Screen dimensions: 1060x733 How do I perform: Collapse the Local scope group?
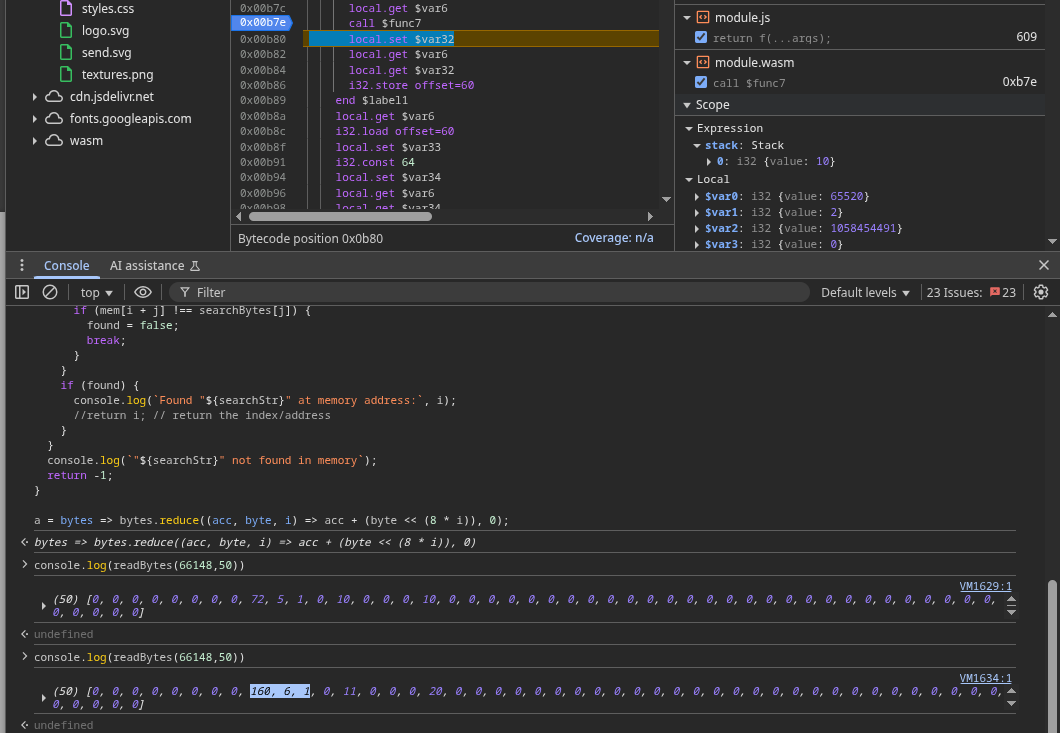tap(689, 180)
